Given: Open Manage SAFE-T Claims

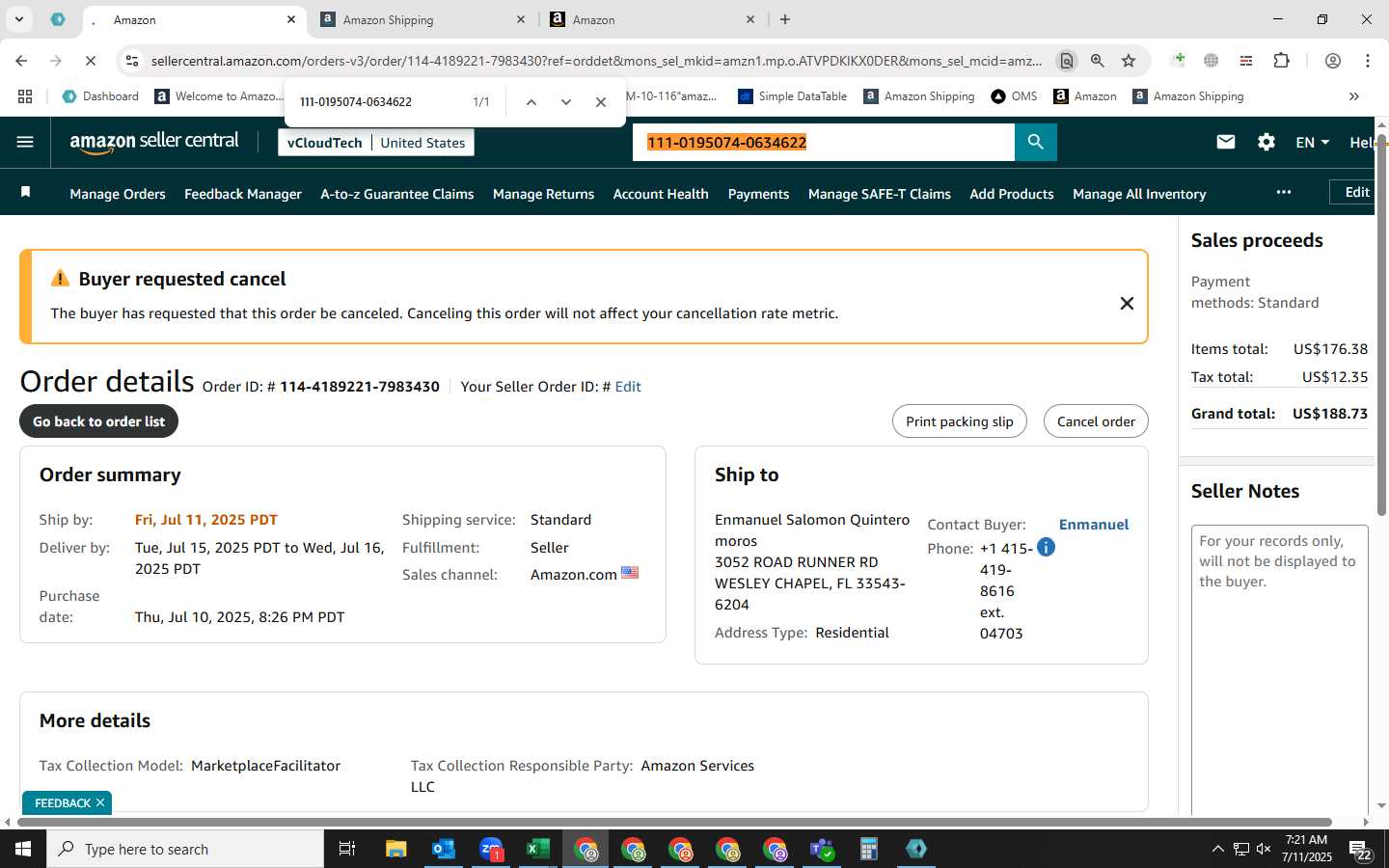Looking at the screenshot, I should [x=880, y=194].
